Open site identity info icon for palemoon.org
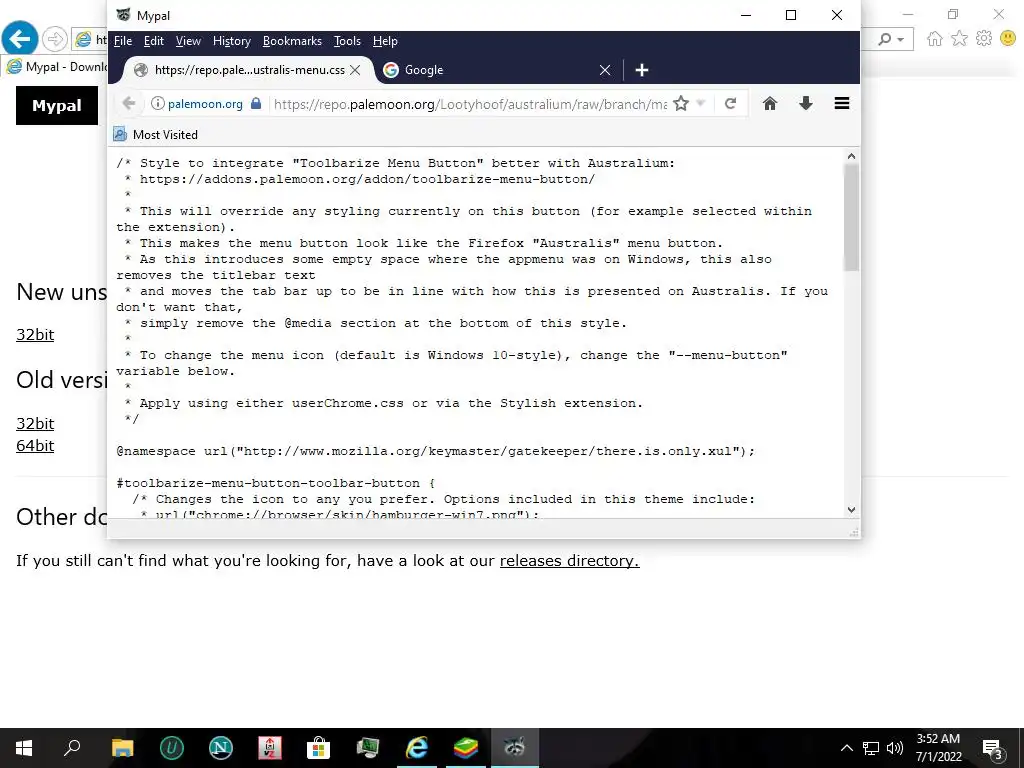 (157, 103)
